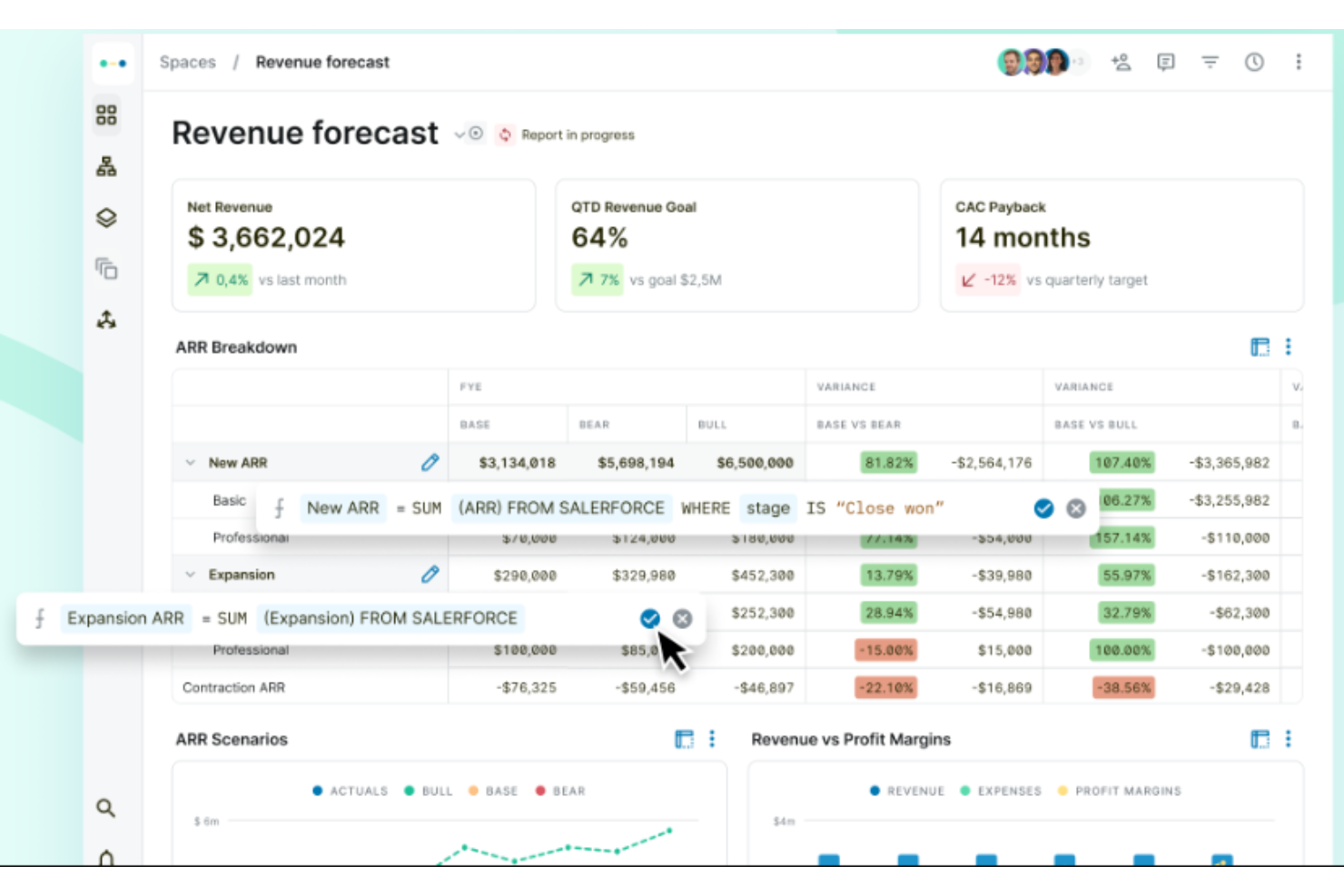The image size is (1344, 896).
Task: Confirm the New ARR formula with checkmark
Action: [x=1043, y=508]
